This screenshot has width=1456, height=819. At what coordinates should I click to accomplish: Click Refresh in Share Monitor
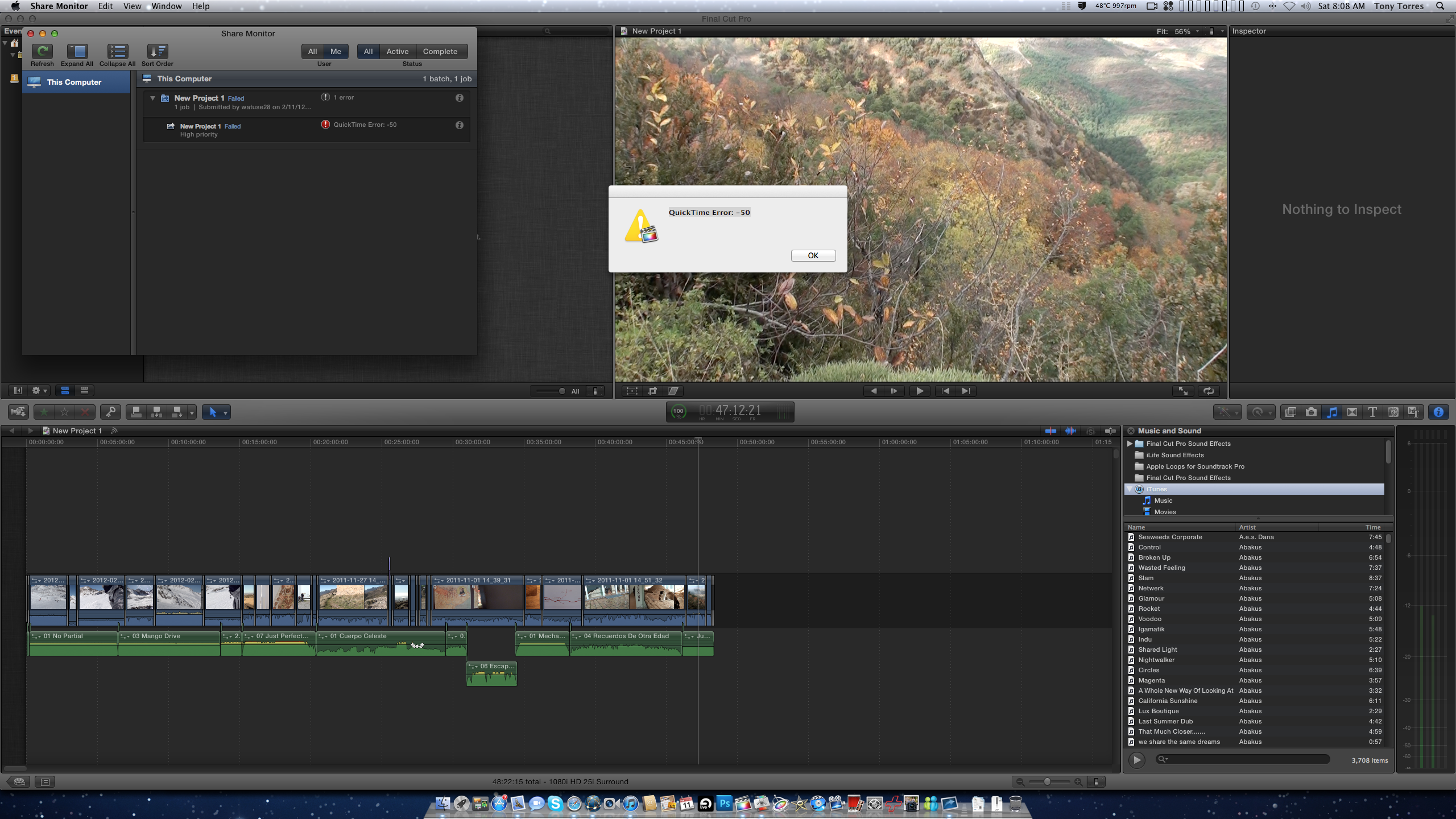pyautogui.click(x=42, y=52)
